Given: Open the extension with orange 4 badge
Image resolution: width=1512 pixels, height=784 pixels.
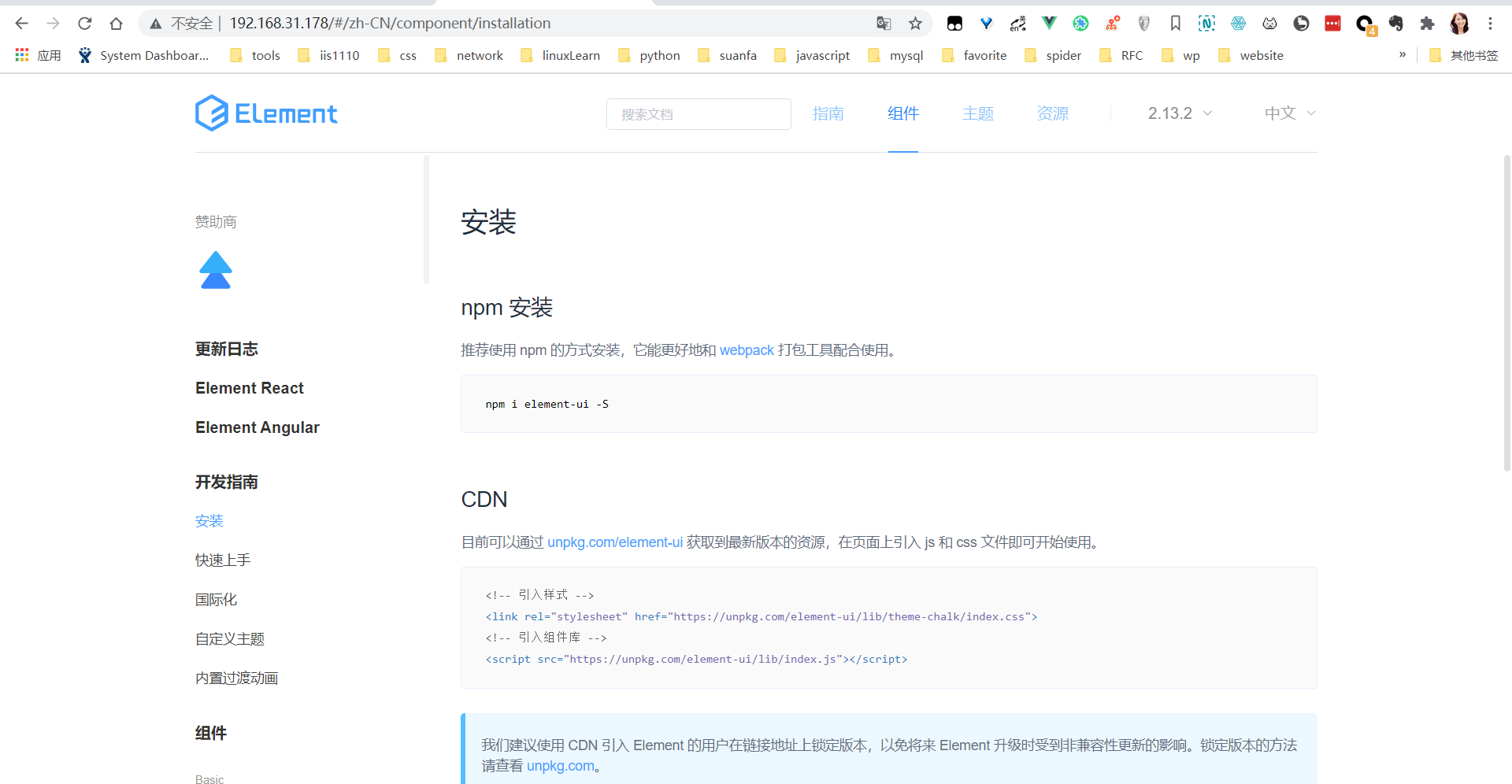Looking at the screenshot, I should [x=1366, y=25].
